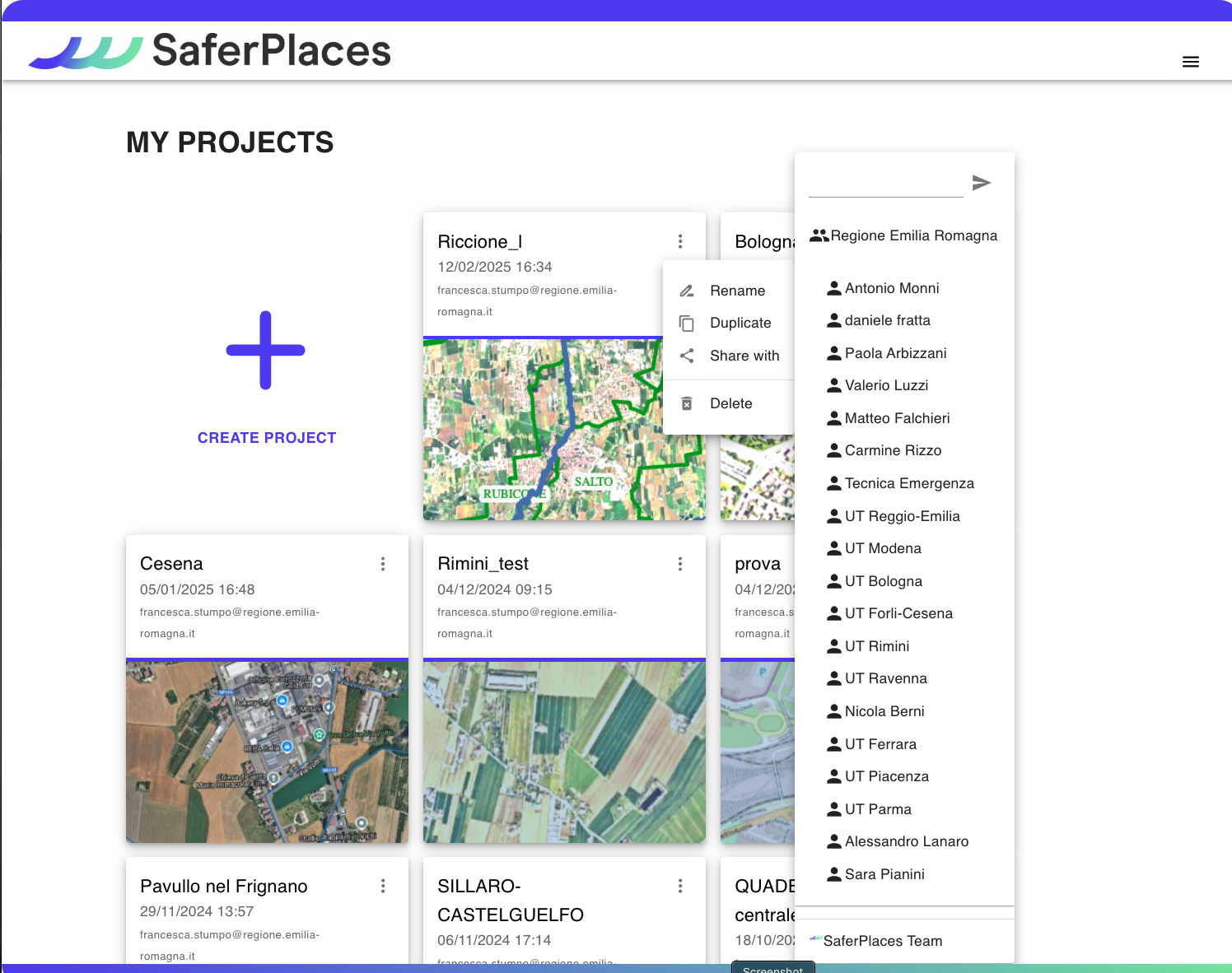The image size is (1232, 973).
Task: Click the send arrow icon in share panel
Action: [981, 183]
